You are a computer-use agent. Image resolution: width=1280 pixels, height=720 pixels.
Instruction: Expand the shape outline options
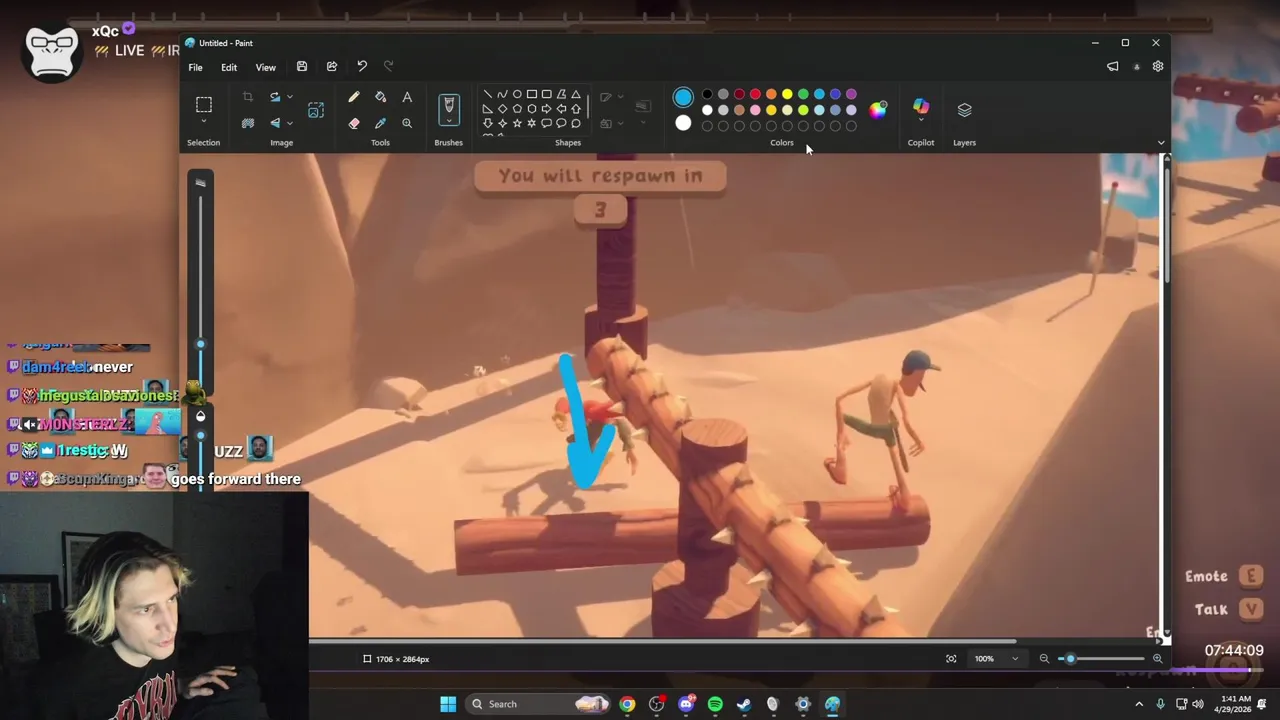619,97
